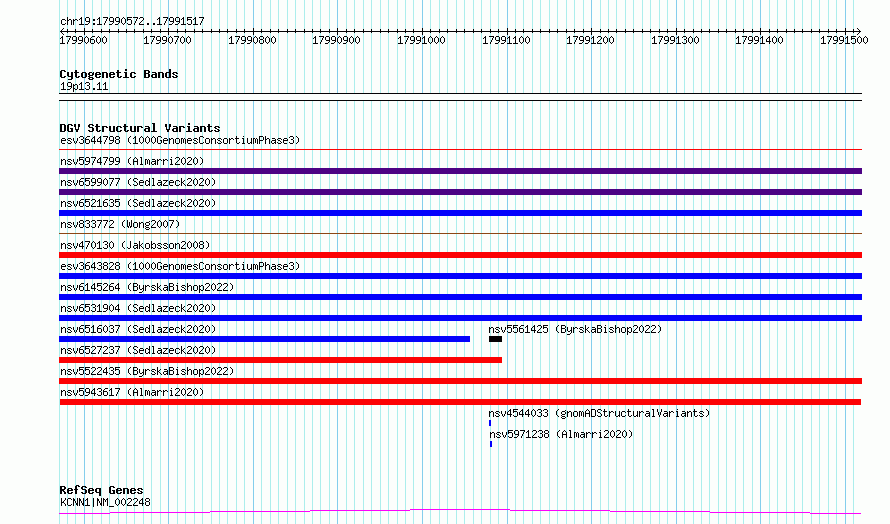This screenshot has width=890, height=524.
Task: Open variant label nsv5974799 (Almarri2020)
Action: [132, 161]
